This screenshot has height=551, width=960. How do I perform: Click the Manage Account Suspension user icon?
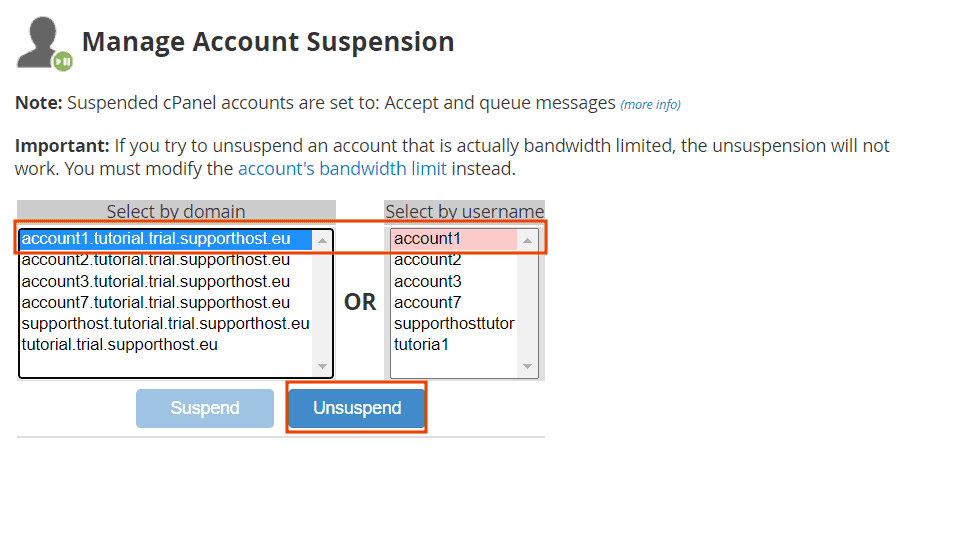click(x=44, y=43)
